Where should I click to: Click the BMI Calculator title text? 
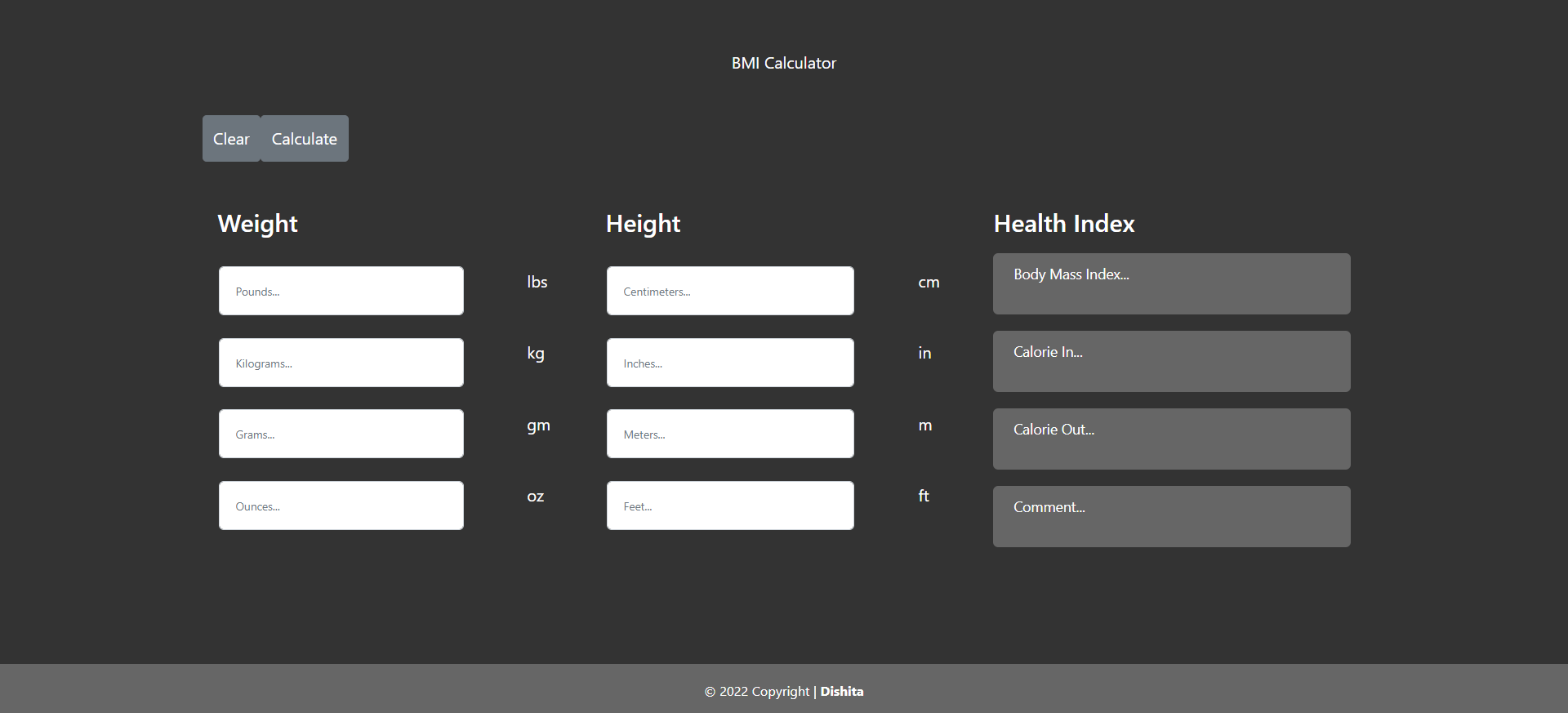tap(784, 63)
